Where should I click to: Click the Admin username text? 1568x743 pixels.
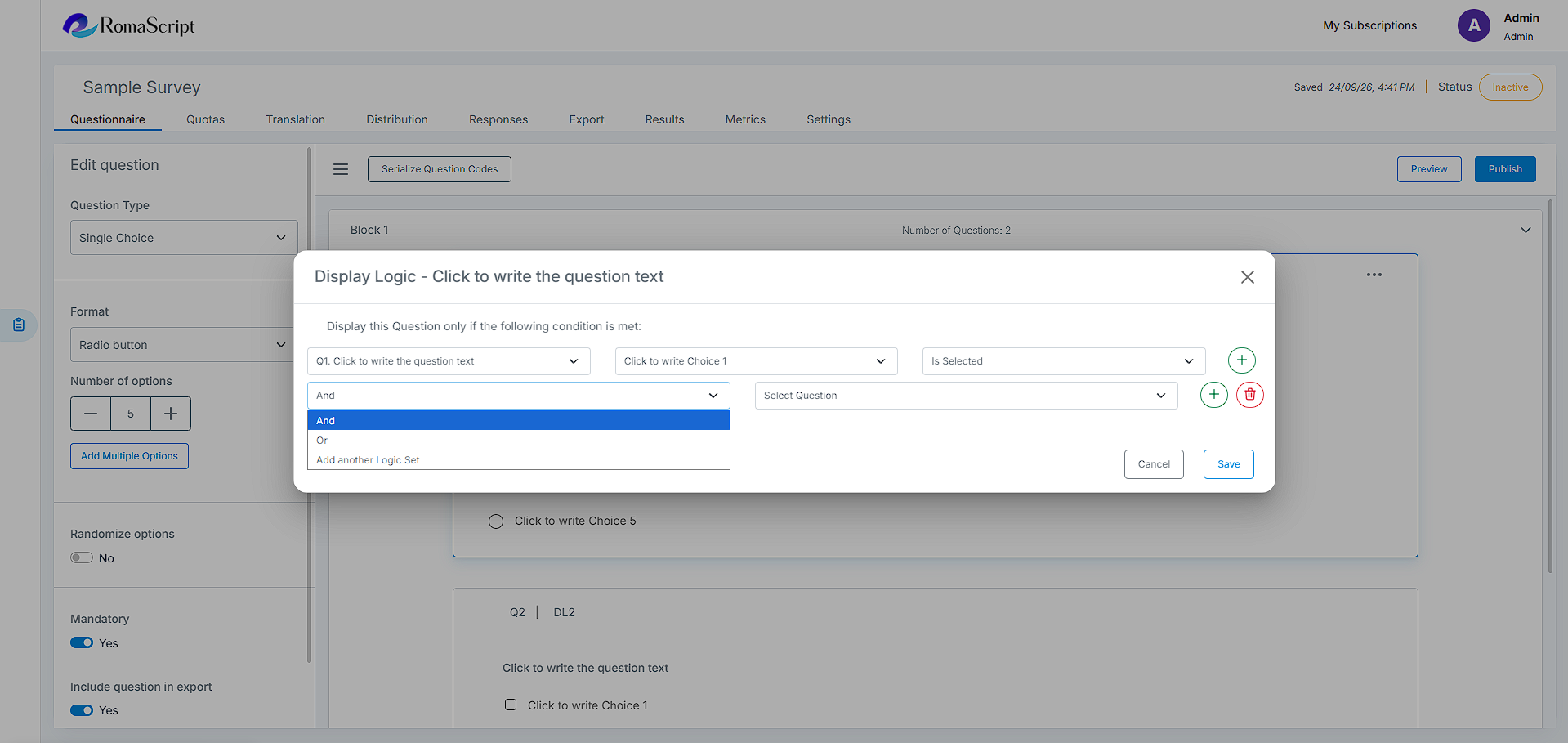(1521, 18)
